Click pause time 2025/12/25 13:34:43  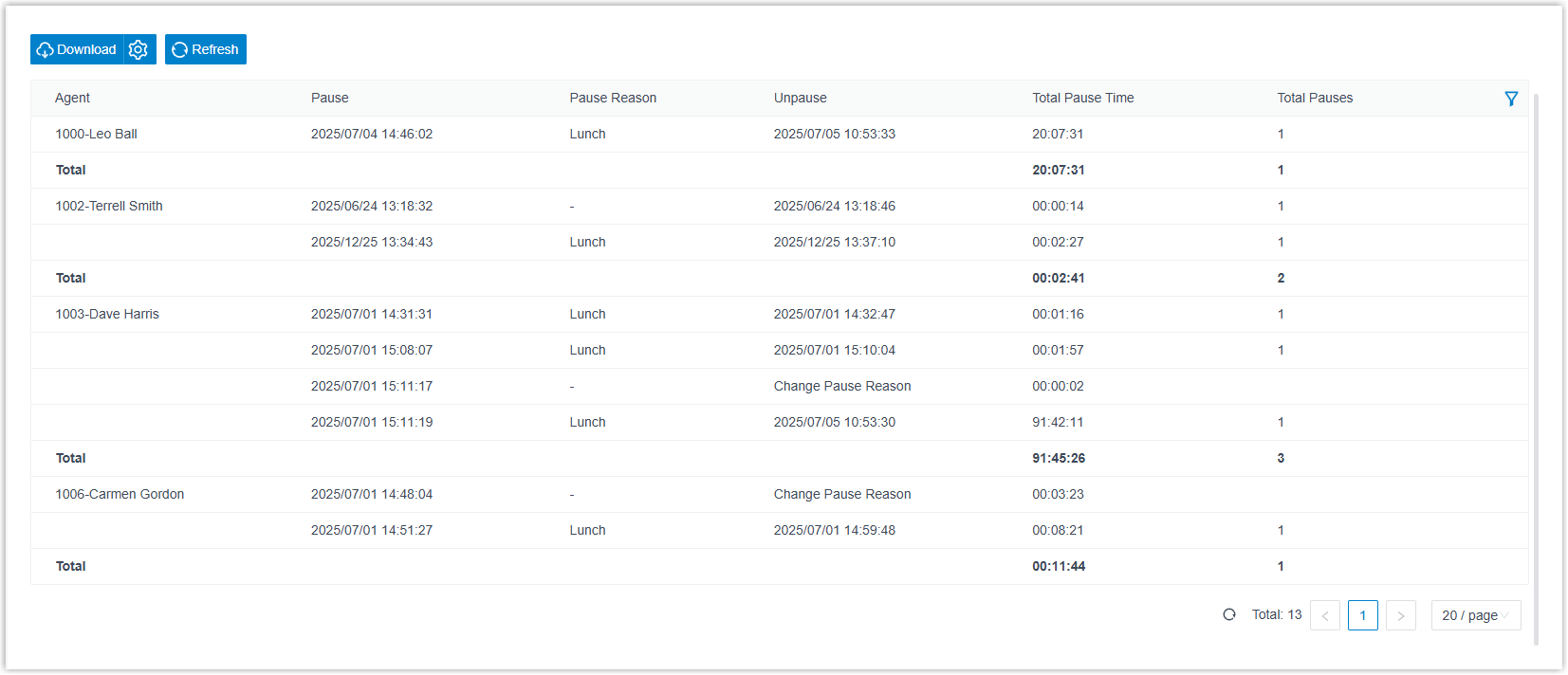coord(372,242)
